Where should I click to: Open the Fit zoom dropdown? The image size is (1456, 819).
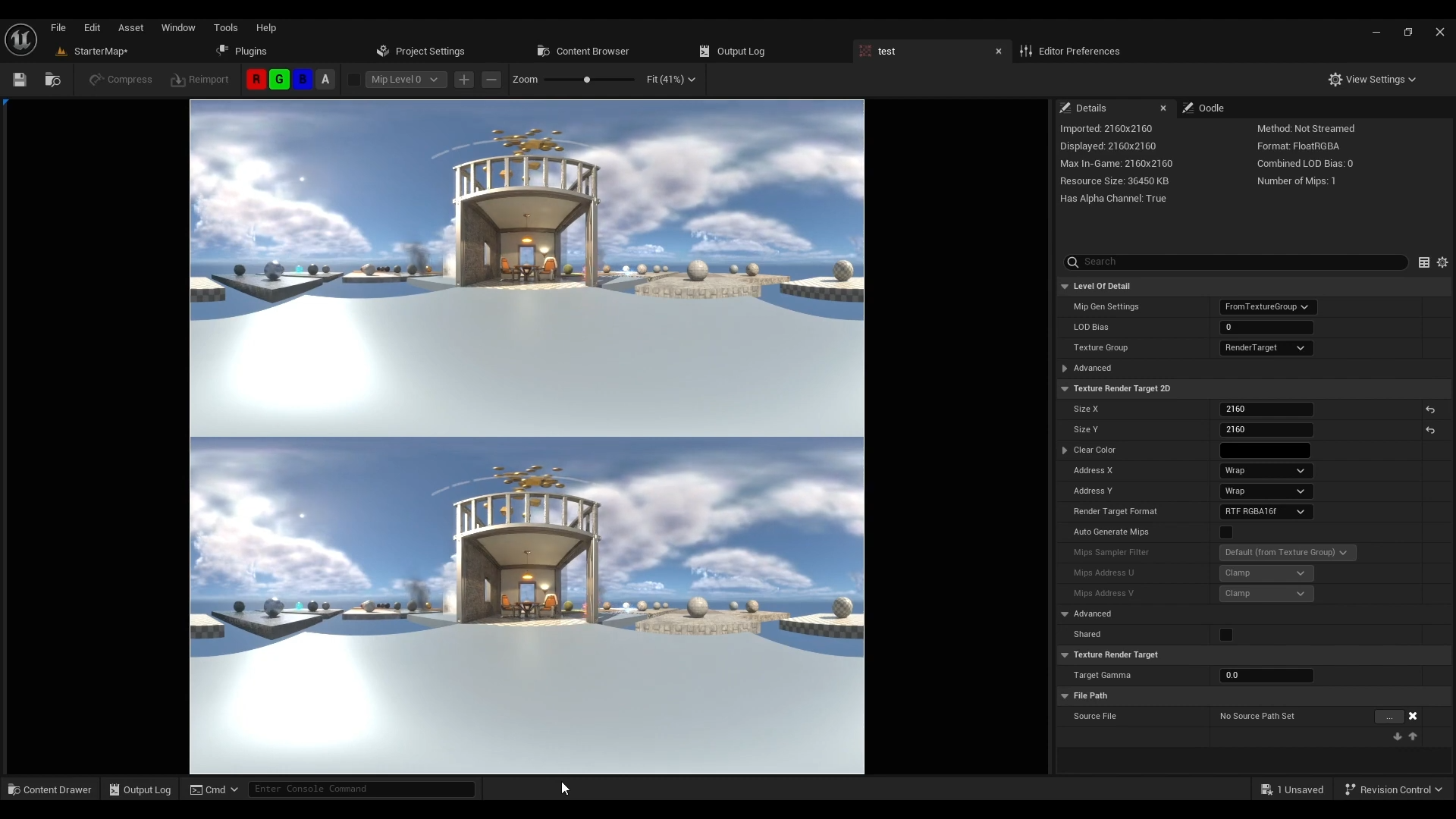(670, 80)
